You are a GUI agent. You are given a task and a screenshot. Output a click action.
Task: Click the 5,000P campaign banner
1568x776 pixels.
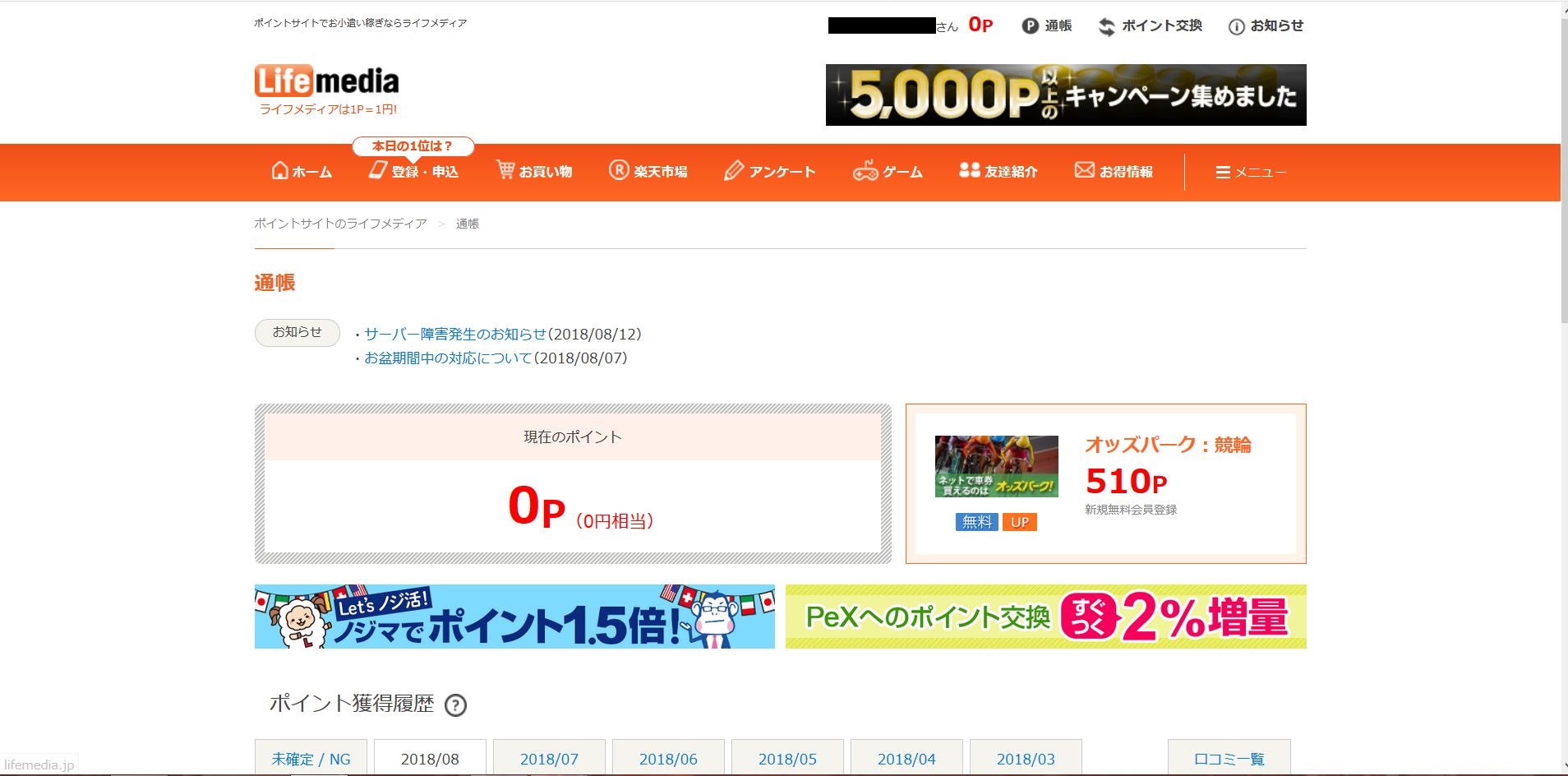click(x=1066, y=95)
